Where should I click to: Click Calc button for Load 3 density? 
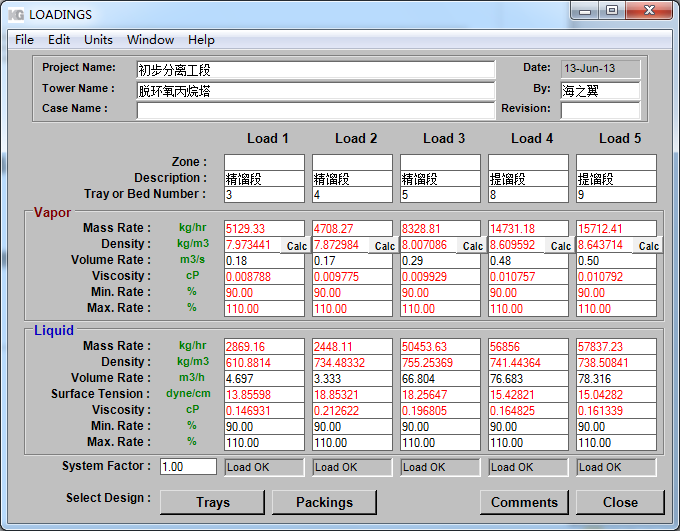click(x=473, y=246)
